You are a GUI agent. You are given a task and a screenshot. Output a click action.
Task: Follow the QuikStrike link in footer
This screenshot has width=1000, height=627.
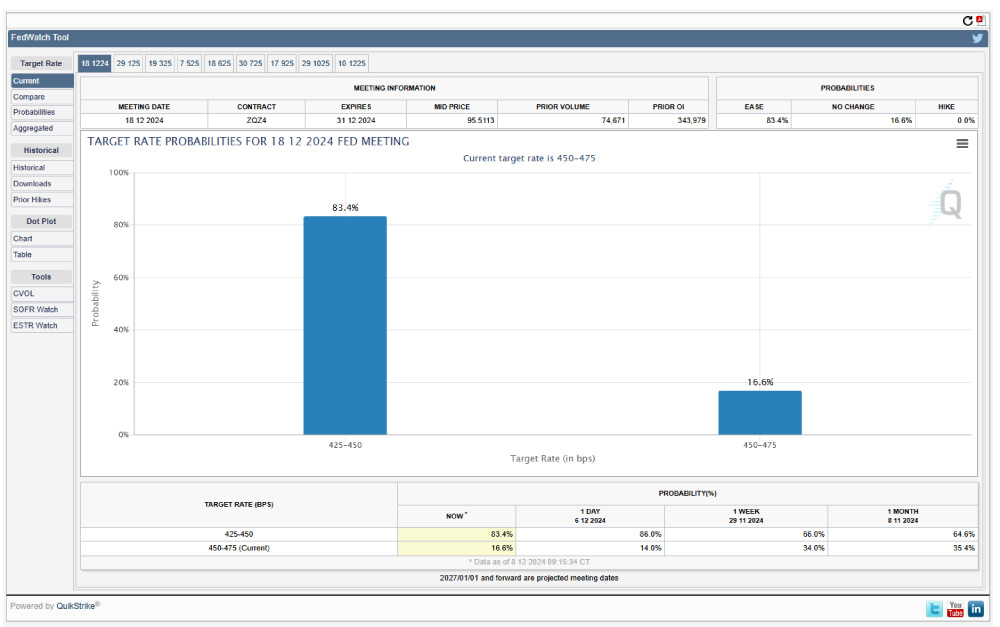tap(77, 606)
